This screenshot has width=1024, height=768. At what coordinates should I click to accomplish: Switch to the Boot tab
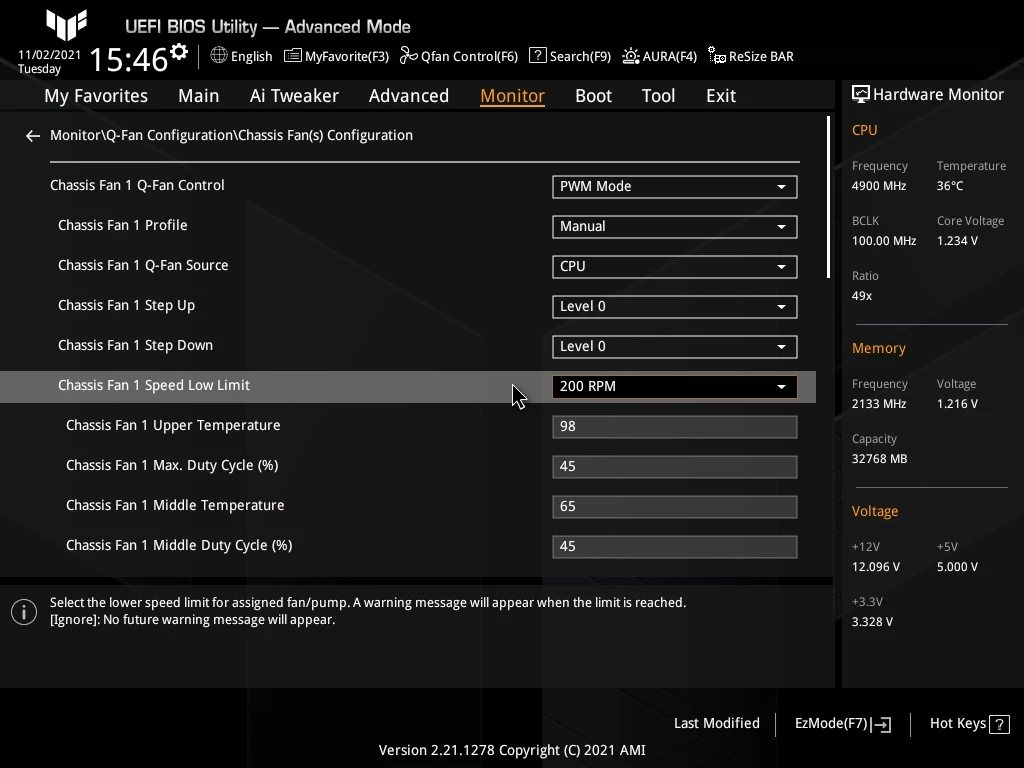click(594, 96)
